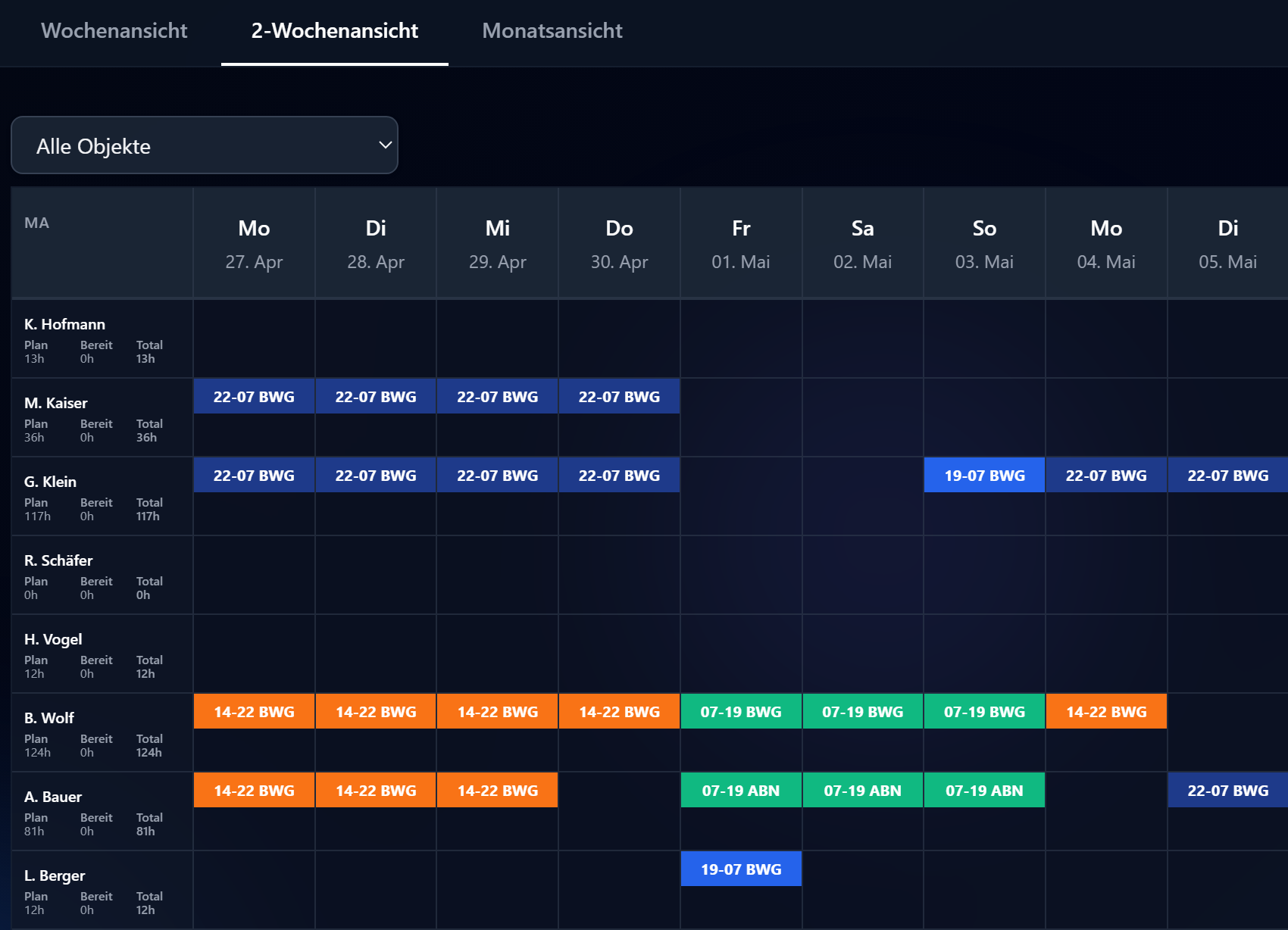Select the 2-Wochenansicht tab
Screen dimensions: 1288x930
tap(335, 31)
